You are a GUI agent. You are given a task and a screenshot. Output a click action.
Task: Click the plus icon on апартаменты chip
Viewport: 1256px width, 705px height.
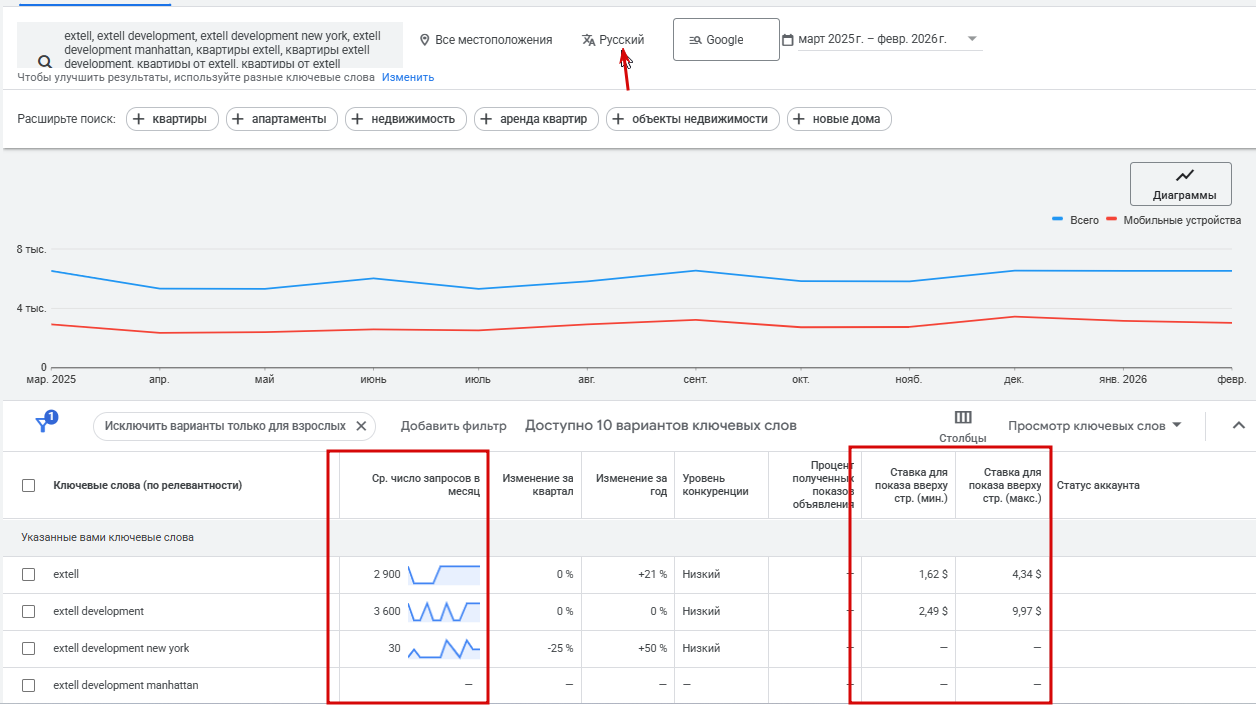238,119
